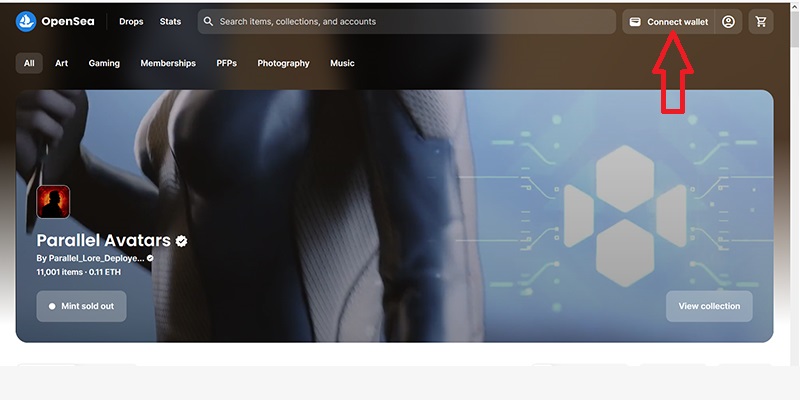The width and height of the screenshot is (800, 400).
Task: Click the 11,001 items · 0.11 ETH text
Action: (79, 272)
